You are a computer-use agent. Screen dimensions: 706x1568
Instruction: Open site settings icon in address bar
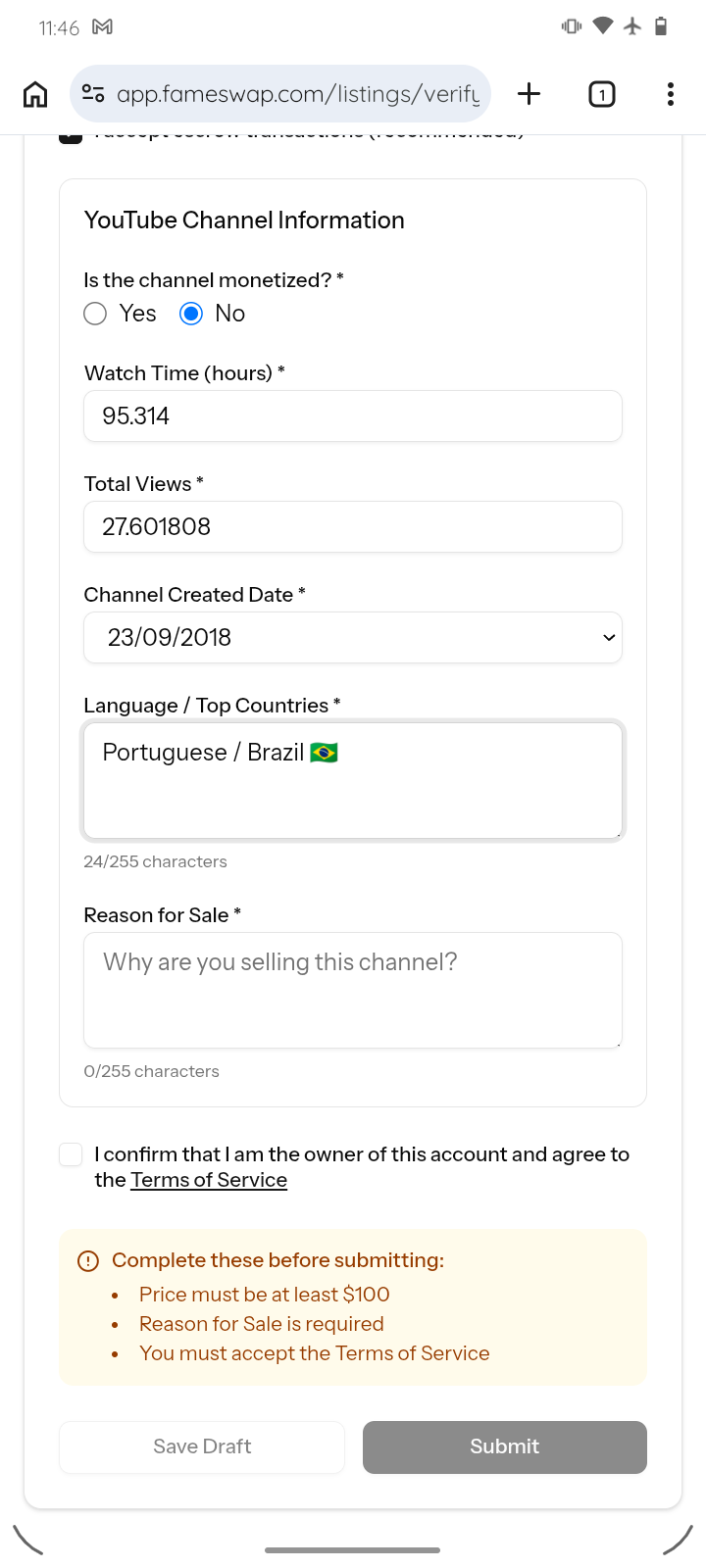[93, 94]
